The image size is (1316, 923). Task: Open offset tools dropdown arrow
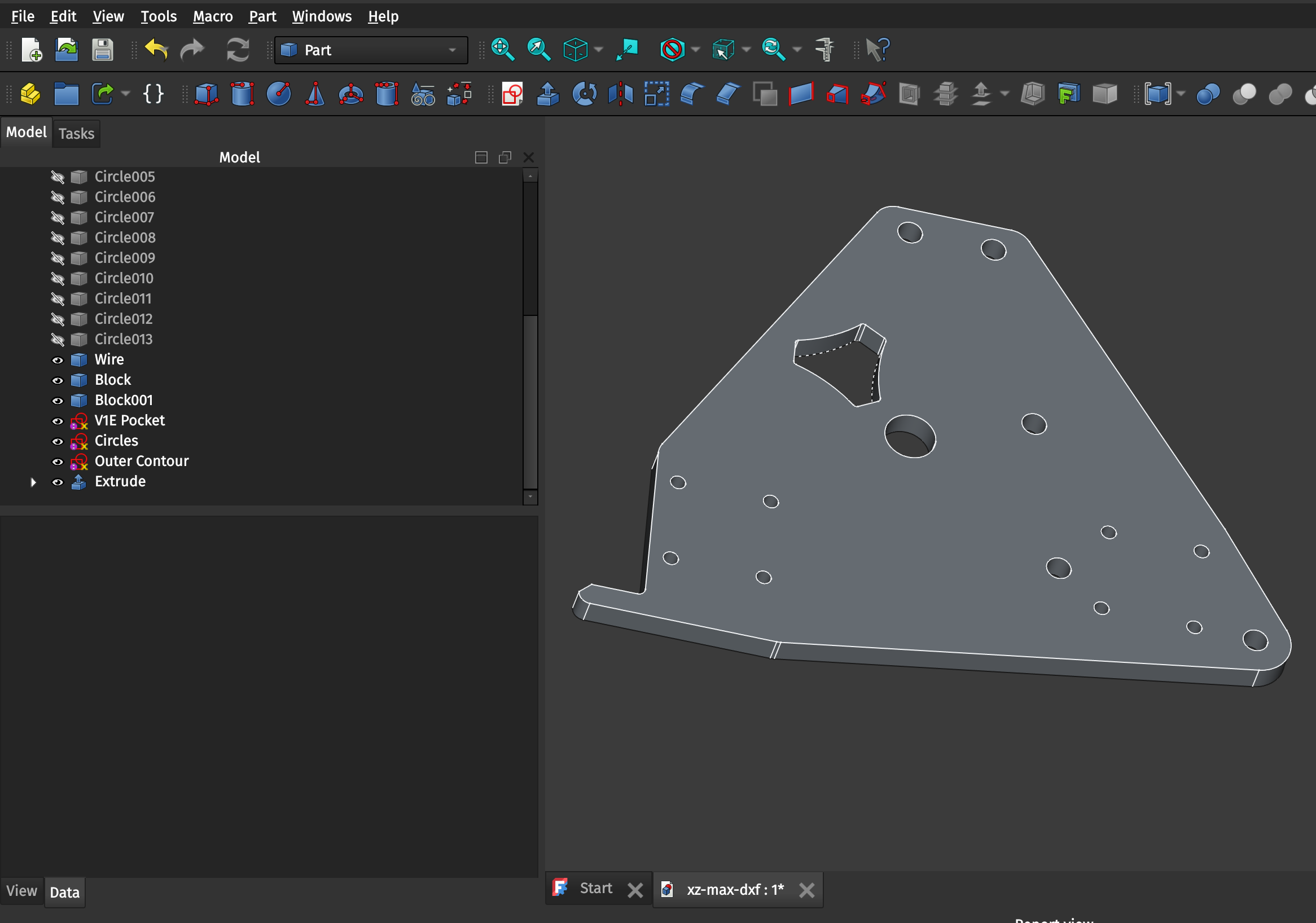(x=1004, y=94)
